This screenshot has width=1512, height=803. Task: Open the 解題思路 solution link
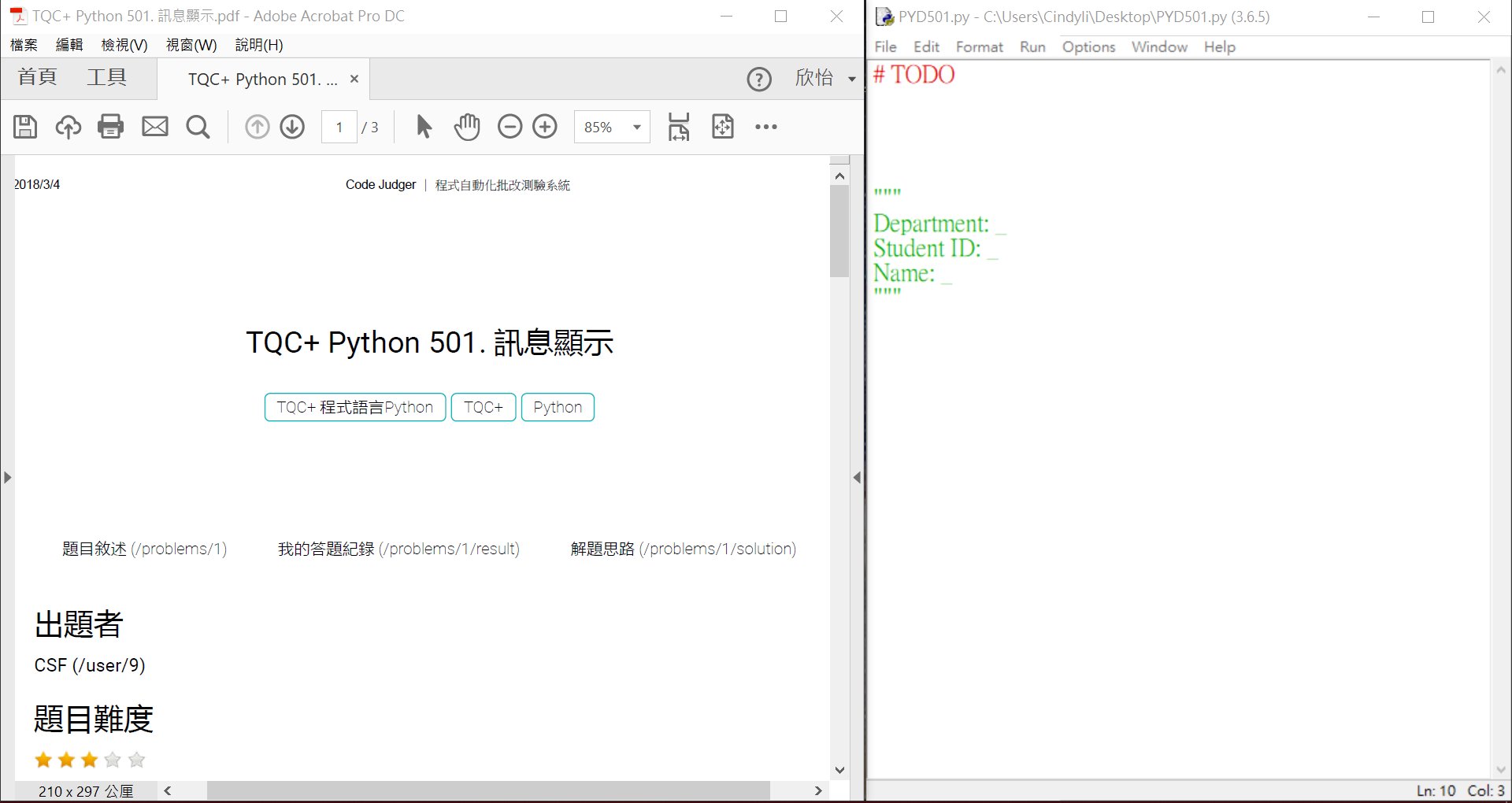click(684, 549)
